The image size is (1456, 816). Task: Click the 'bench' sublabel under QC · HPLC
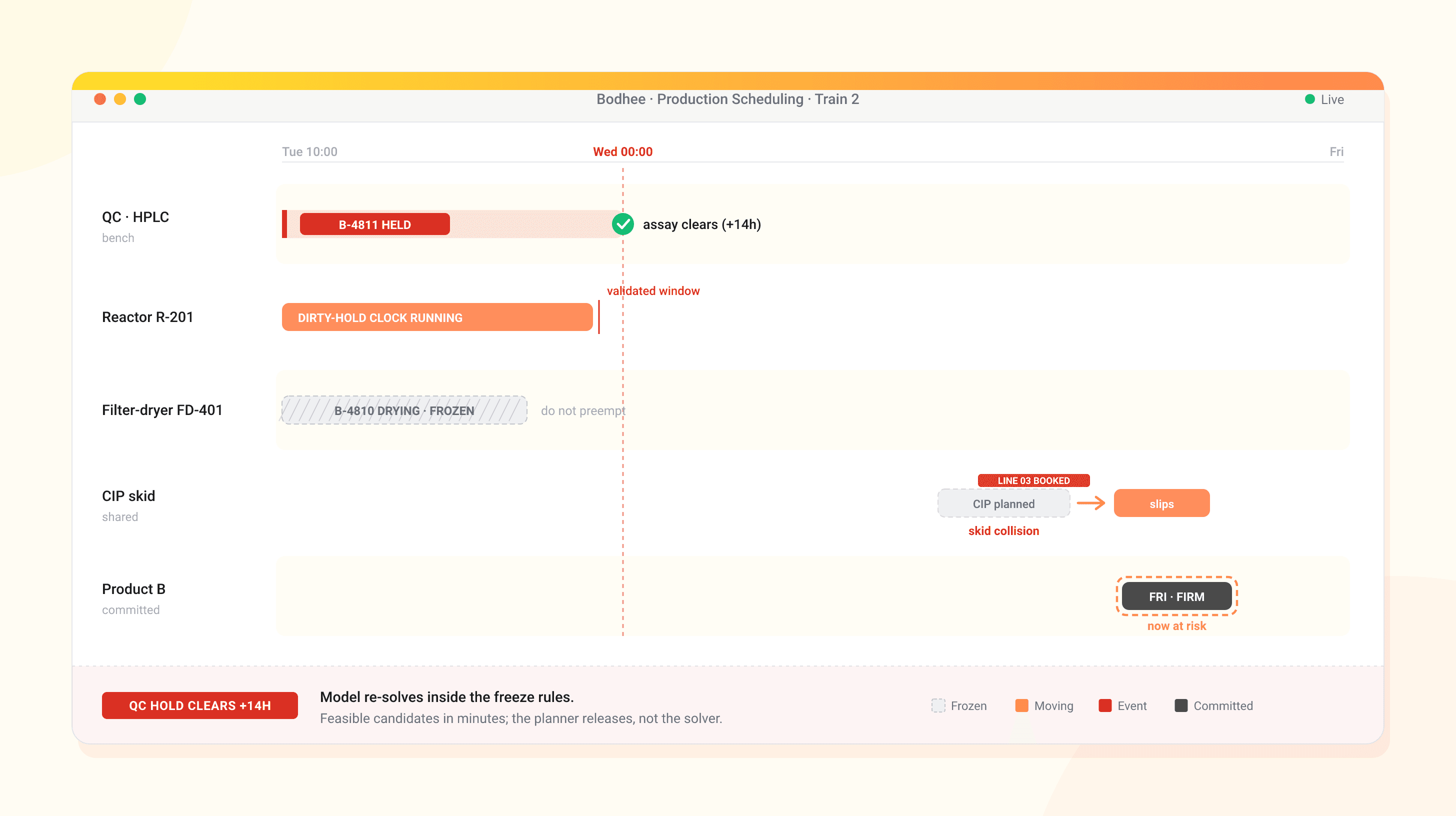(x=118, y=238)
